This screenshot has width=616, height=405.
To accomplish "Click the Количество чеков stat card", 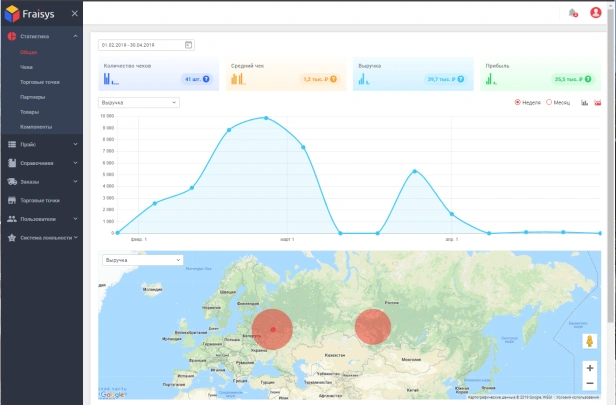I will click(x=158, y=75).
